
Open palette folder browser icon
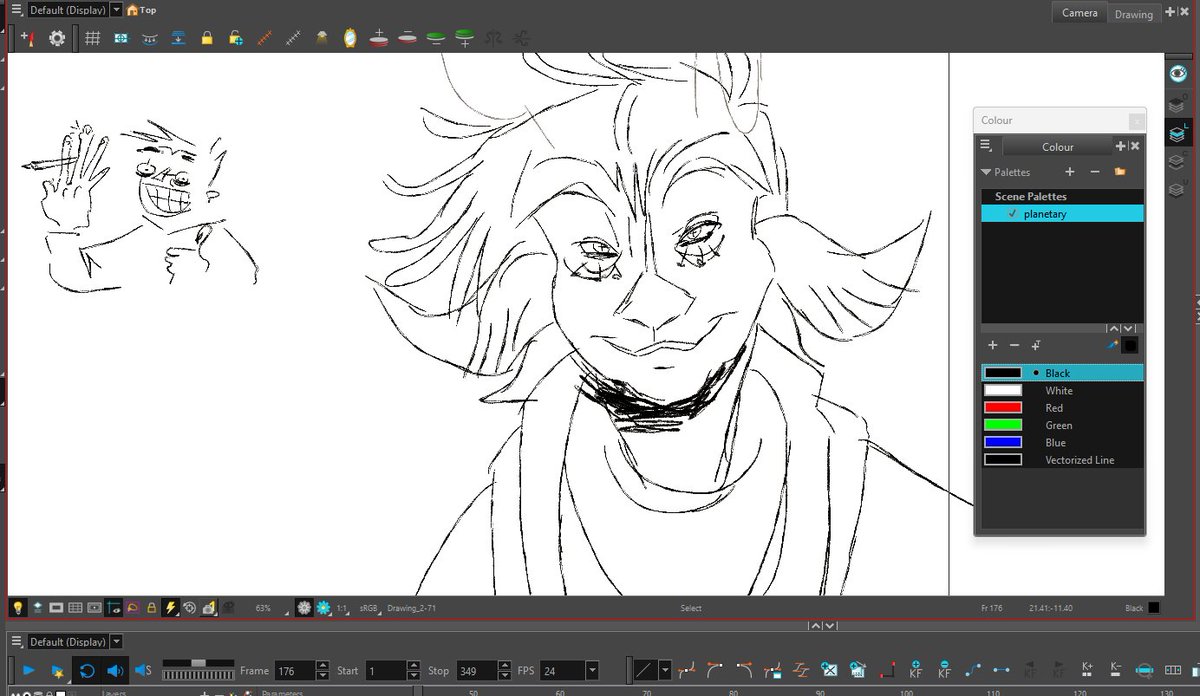[1120, 172]
